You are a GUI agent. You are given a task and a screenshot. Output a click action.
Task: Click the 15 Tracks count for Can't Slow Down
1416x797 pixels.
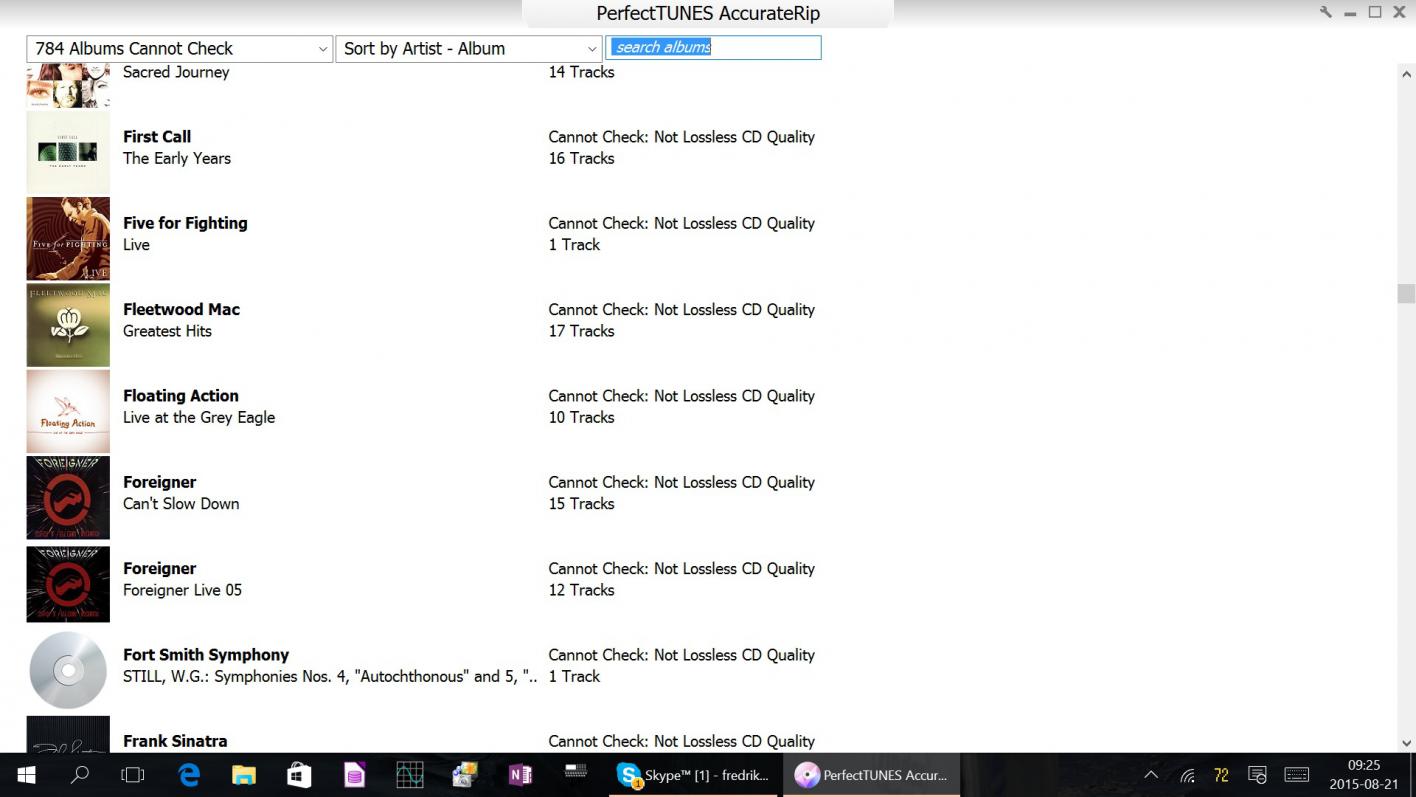pos(581,504)
